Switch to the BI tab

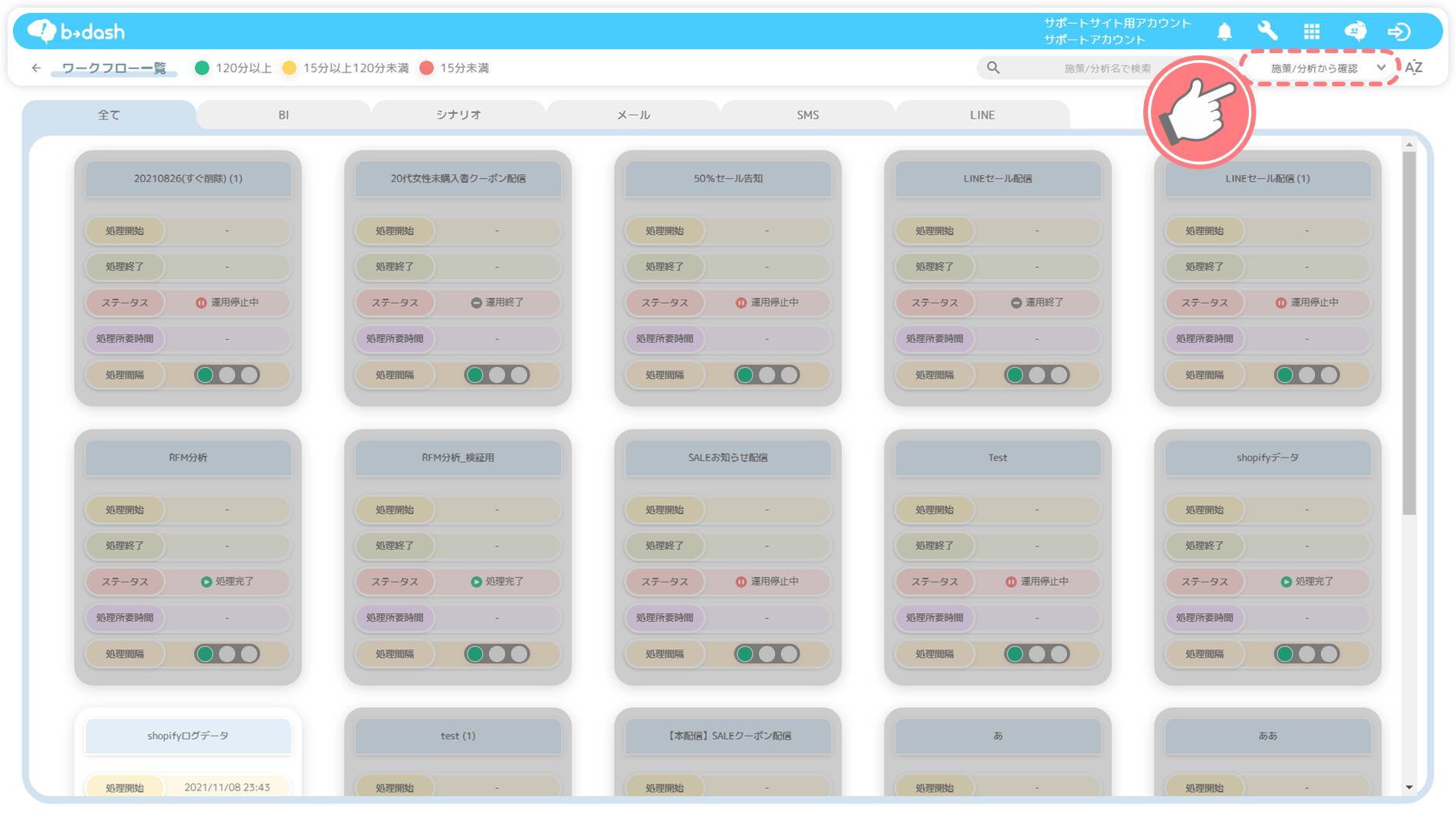[x=283, y=115]
